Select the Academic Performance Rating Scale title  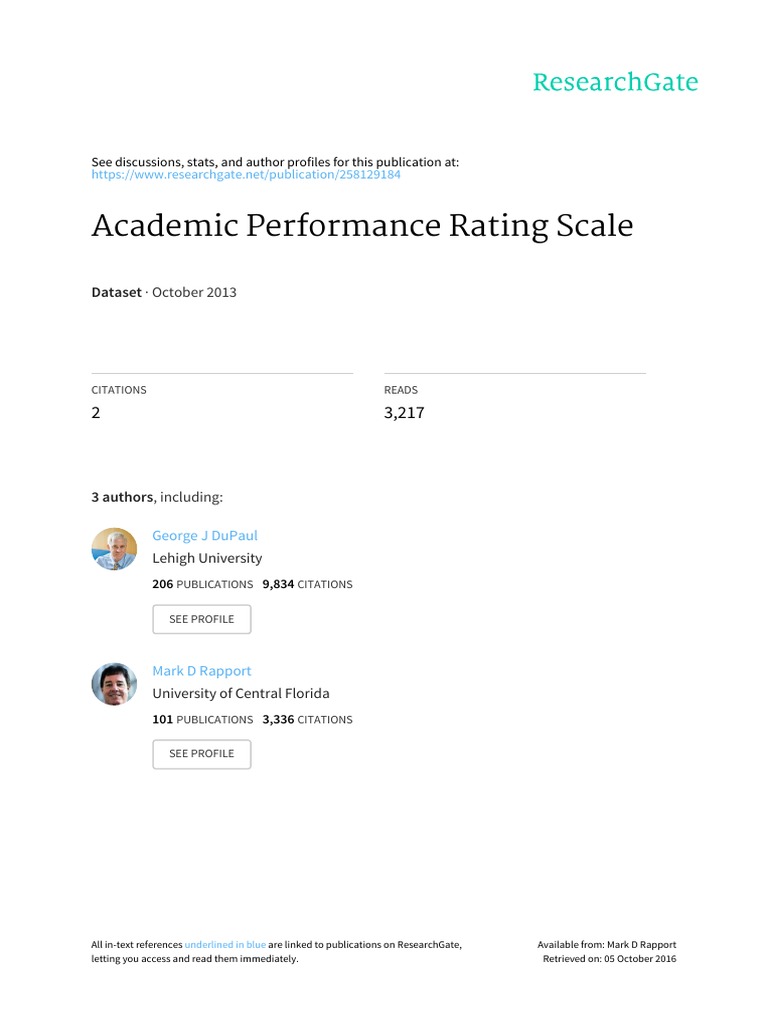[x=362, y=226]
